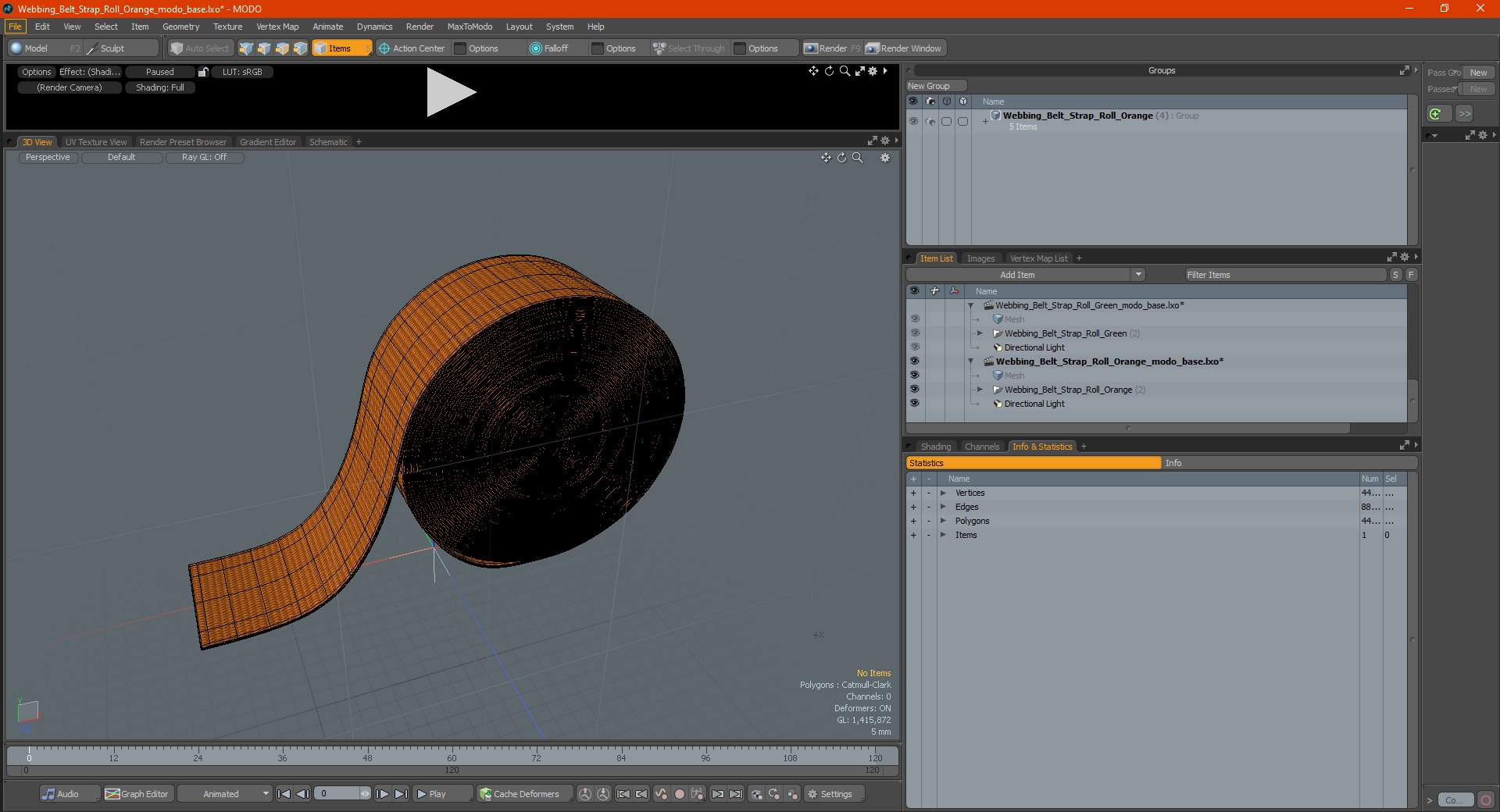Collapse Orange modo_base.lxo scene tree

971,361
